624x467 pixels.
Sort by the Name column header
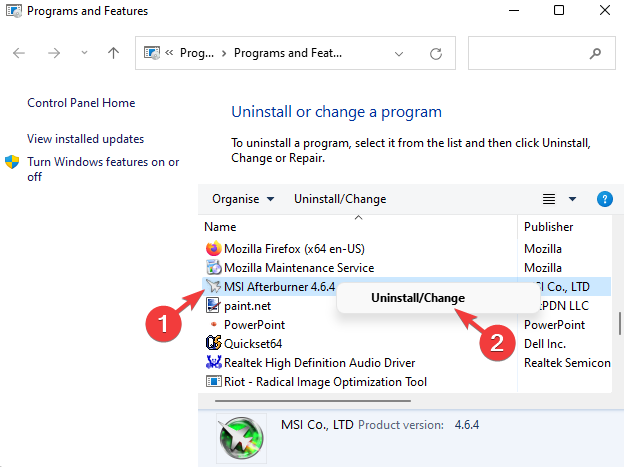[x=220, y=227]
